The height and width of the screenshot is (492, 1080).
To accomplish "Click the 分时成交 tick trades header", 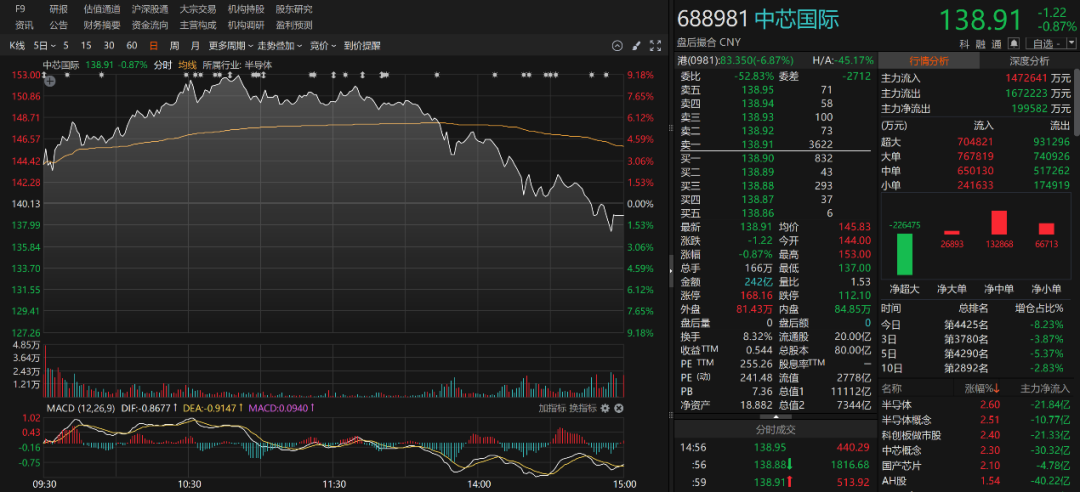I will point(775,430).
